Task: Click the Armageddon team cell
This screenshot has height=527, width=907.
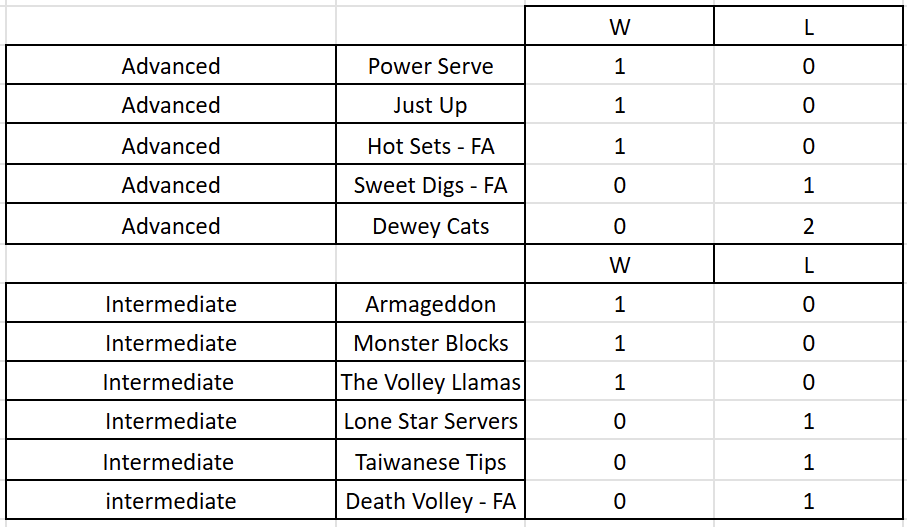Action: click(430, 304)
